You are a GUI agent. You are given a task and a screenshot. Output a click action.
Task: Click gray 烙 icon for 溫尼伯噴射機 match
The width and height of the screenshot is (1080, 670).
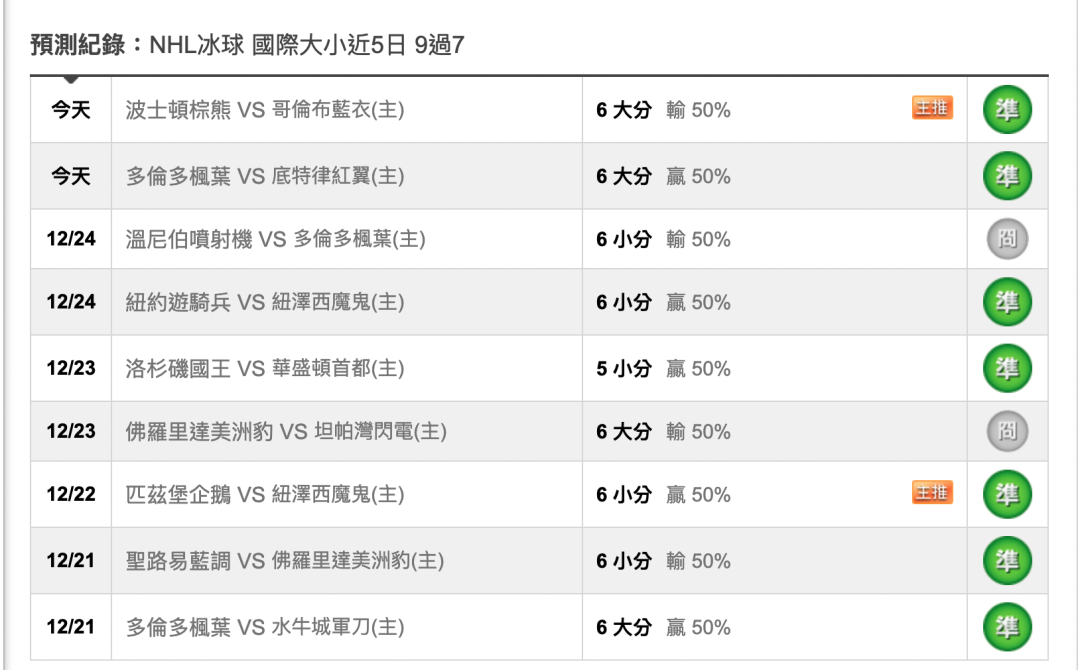pyautogui.click(x=1007, y=239)
